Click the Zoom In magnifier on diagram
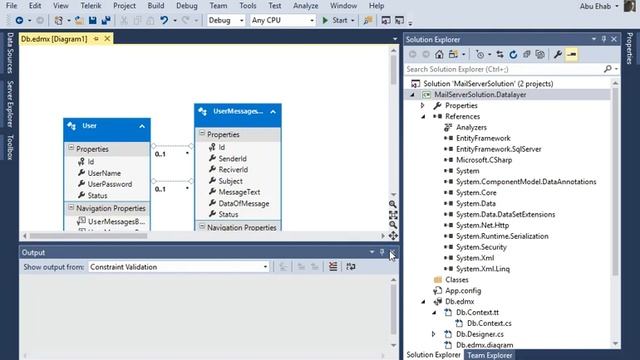The image size is (640, 360). [393, 204]
